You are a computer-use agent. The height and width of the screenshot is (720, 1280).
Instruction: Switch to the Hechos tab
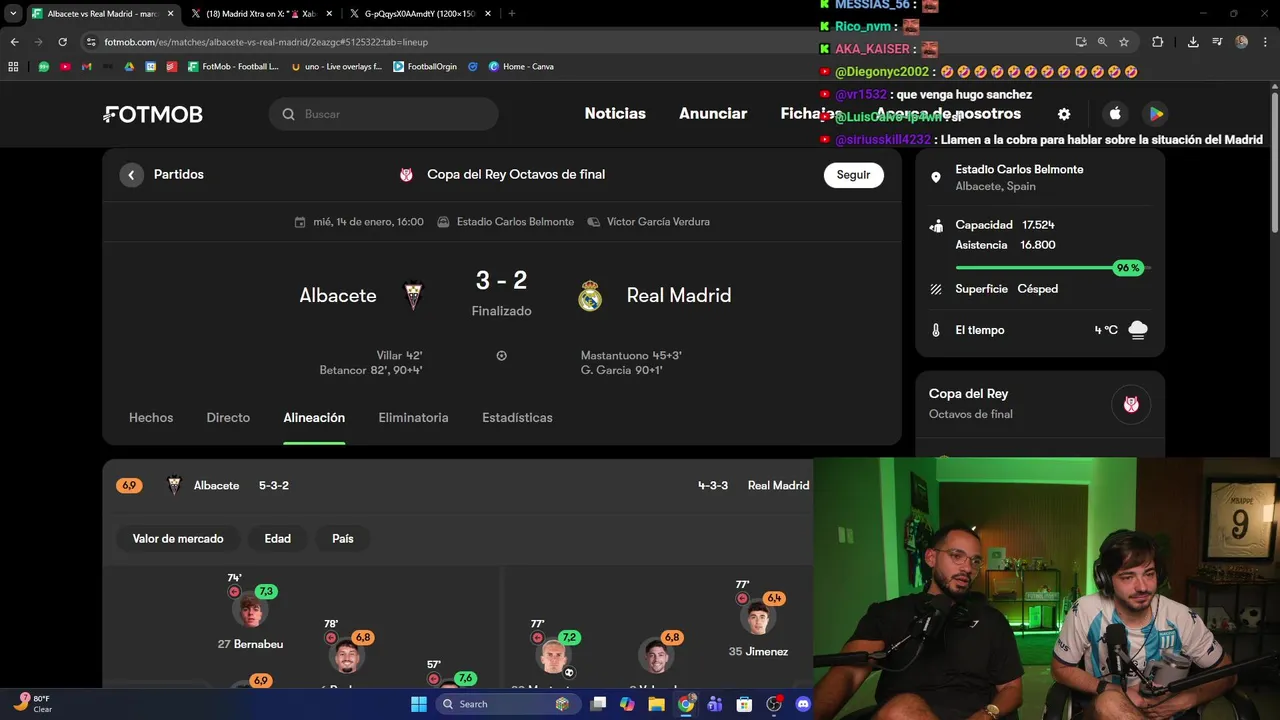pos(151,418)
